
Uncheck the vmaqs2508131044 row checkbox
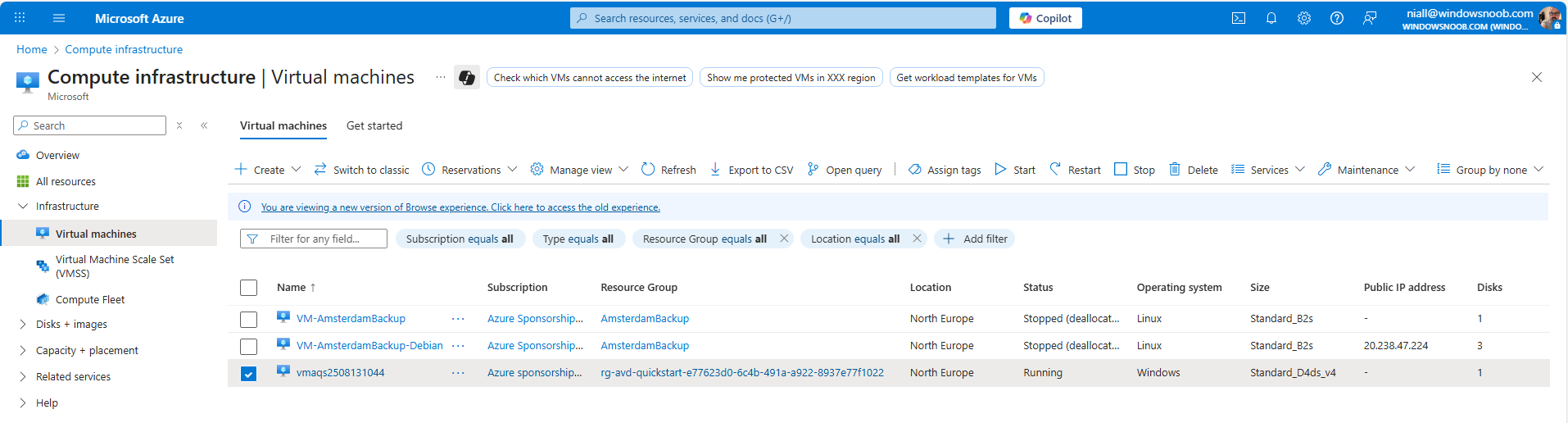point(249,374)
